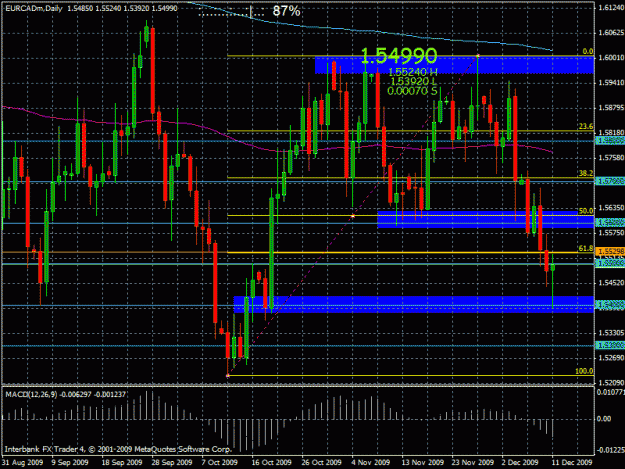Image resolution: width=625 pixels, height=469 pixels.
Task: Select the blue zone under the 50.0 Fibonacci label
Action: [x=485, y=220]
